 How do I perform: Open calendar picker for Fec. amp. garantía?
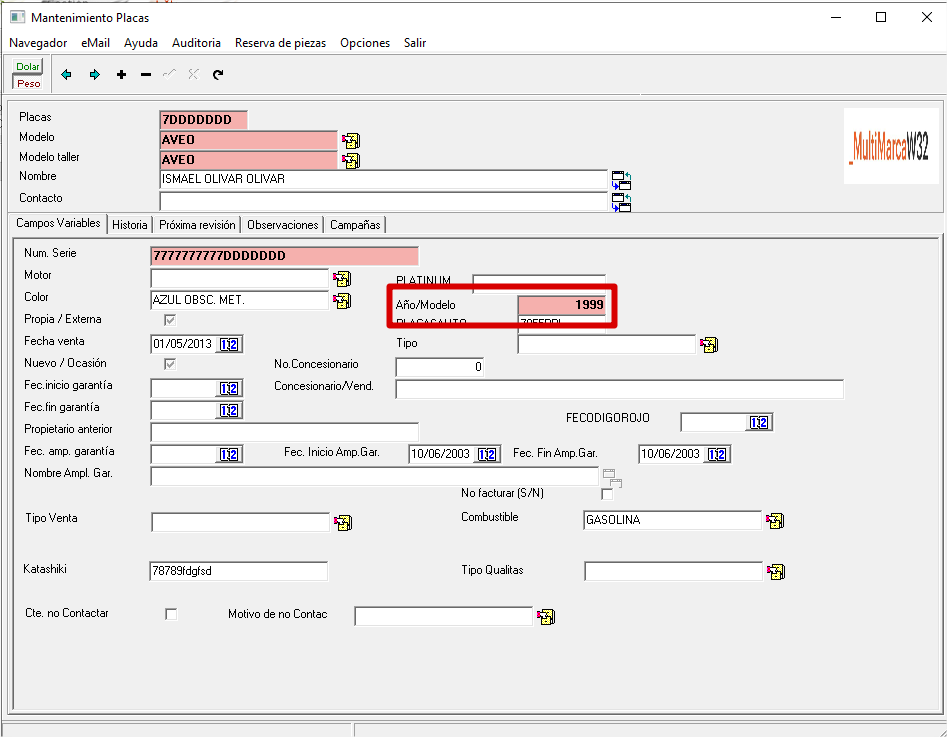click(x=230, y=454)
